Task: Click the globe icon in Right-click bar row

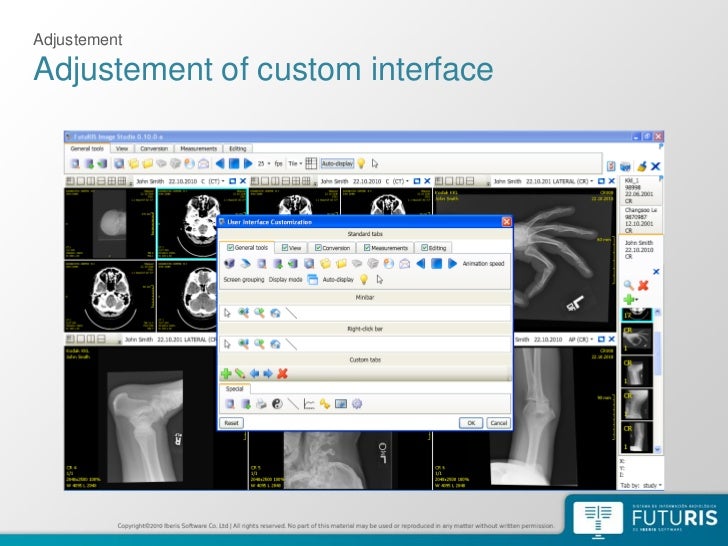Action: pos(275,344)
